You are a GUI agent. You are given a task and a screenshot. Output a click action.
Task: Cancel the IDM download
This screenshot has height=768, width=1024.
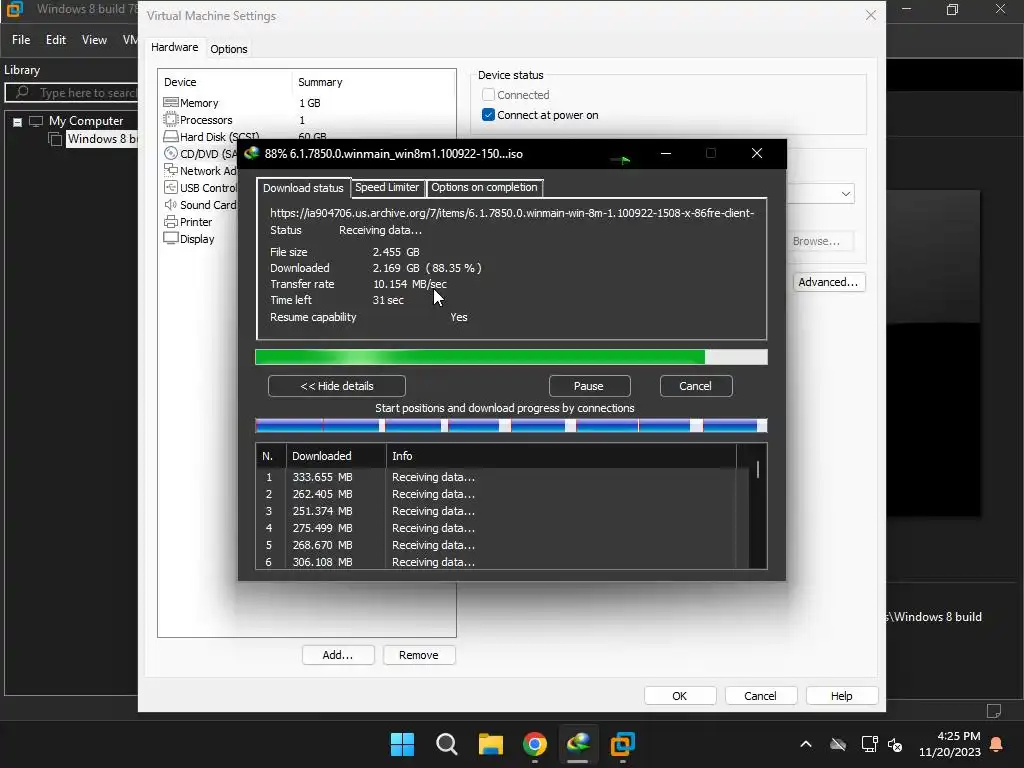point(696,386)
